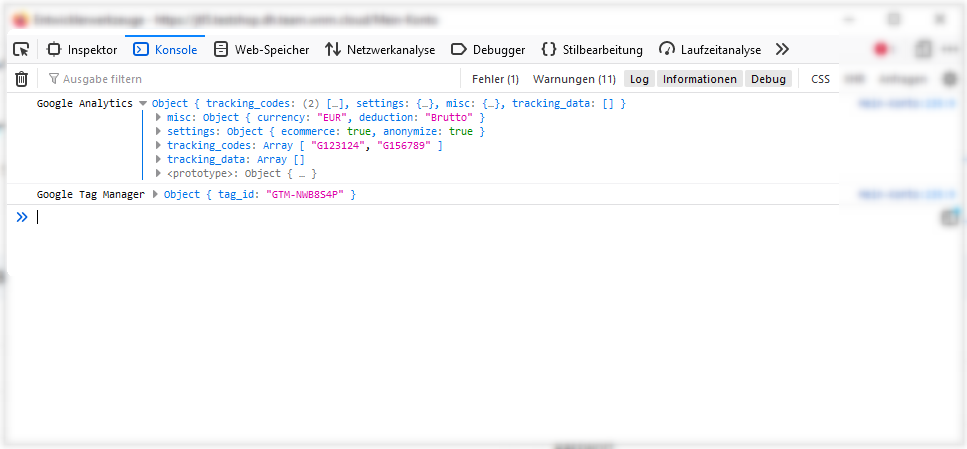This screenshot has width=967, height=449.
Task: Select the Konsole tab
Action: click(165, 49)
